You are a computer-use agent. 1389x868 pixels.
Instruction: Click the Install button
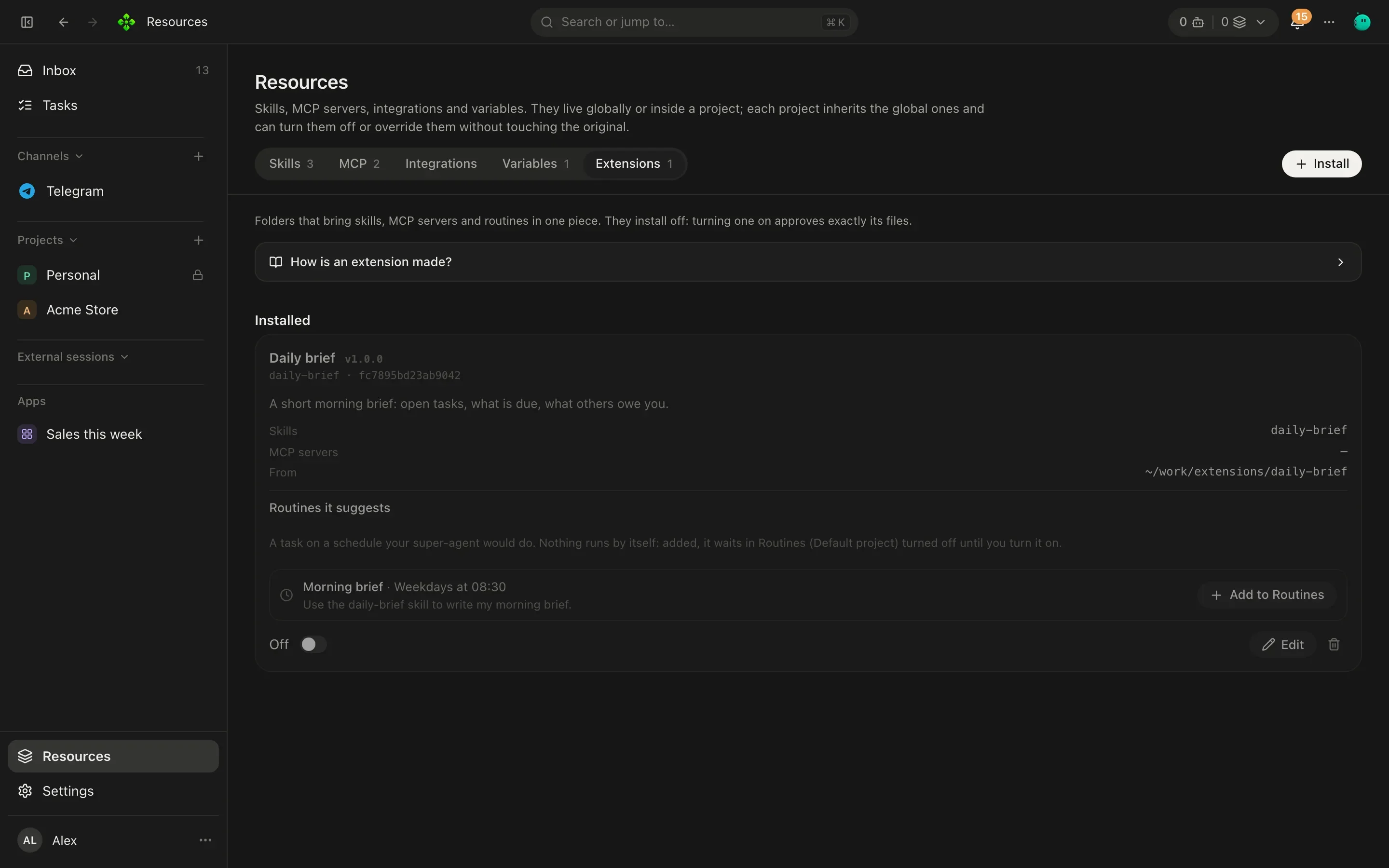[x=1321, y=163]
